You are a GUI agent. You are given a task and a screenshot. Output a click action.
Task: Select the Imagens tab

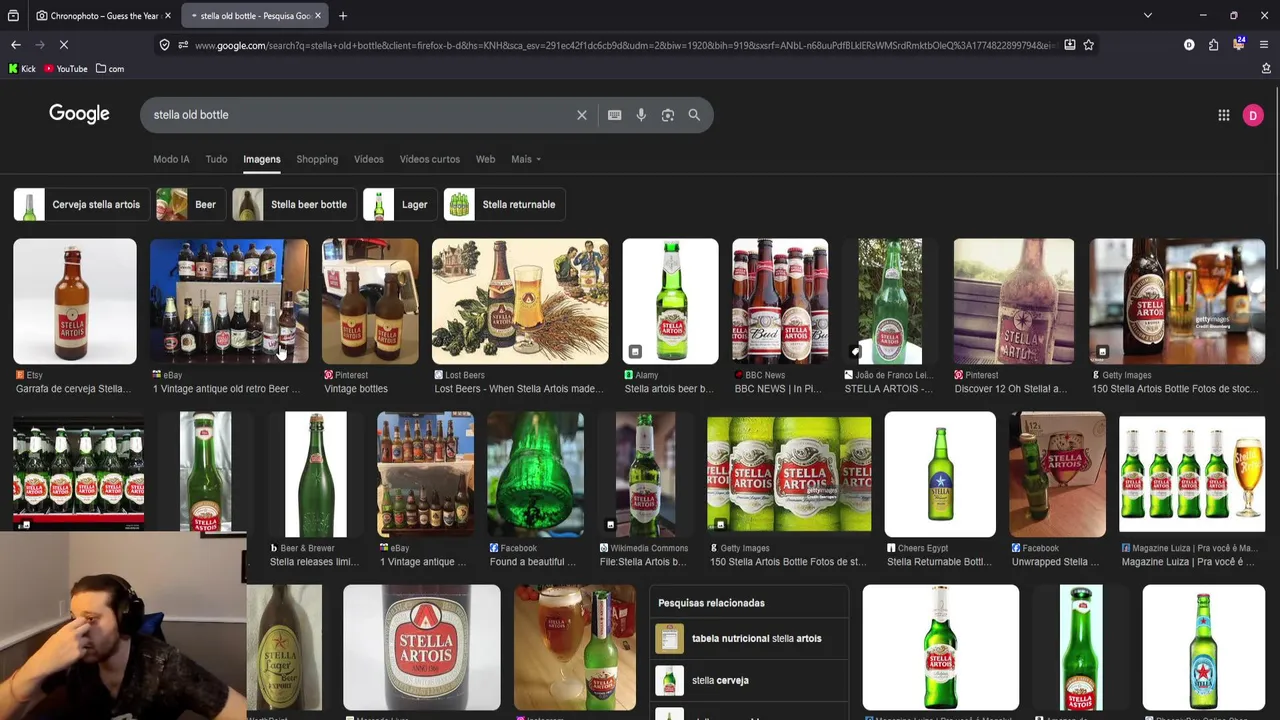point(262,159)
